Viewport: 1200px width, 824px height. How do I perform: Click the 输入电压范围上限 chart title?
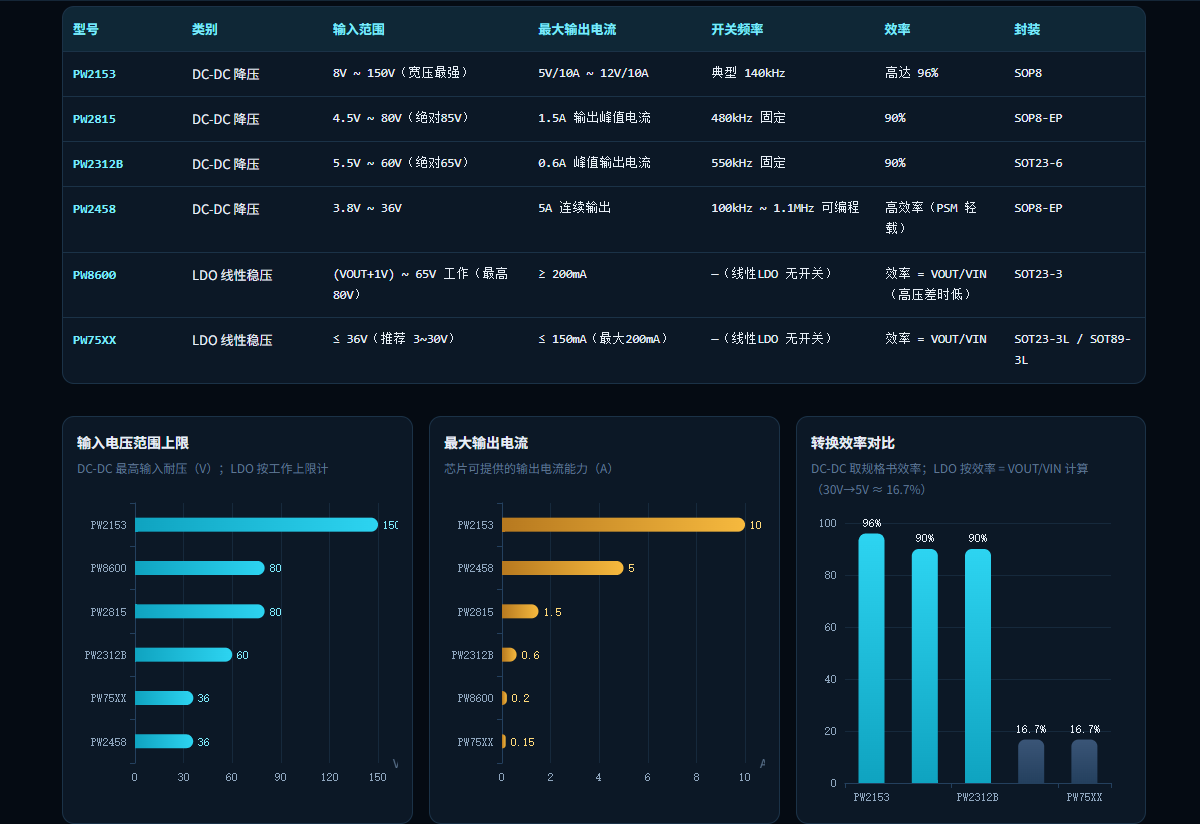pos(133,443)
